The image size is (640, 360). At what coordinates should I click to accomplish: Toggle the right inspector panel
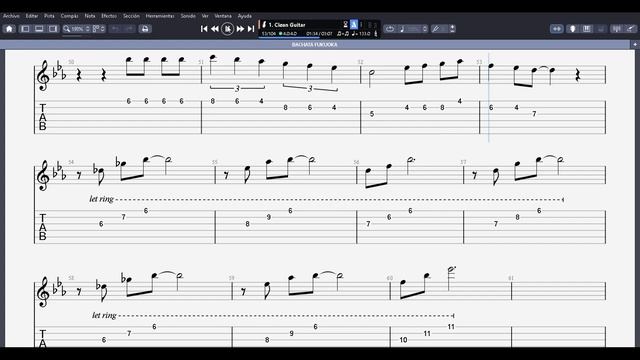click(x=53, y=29)
